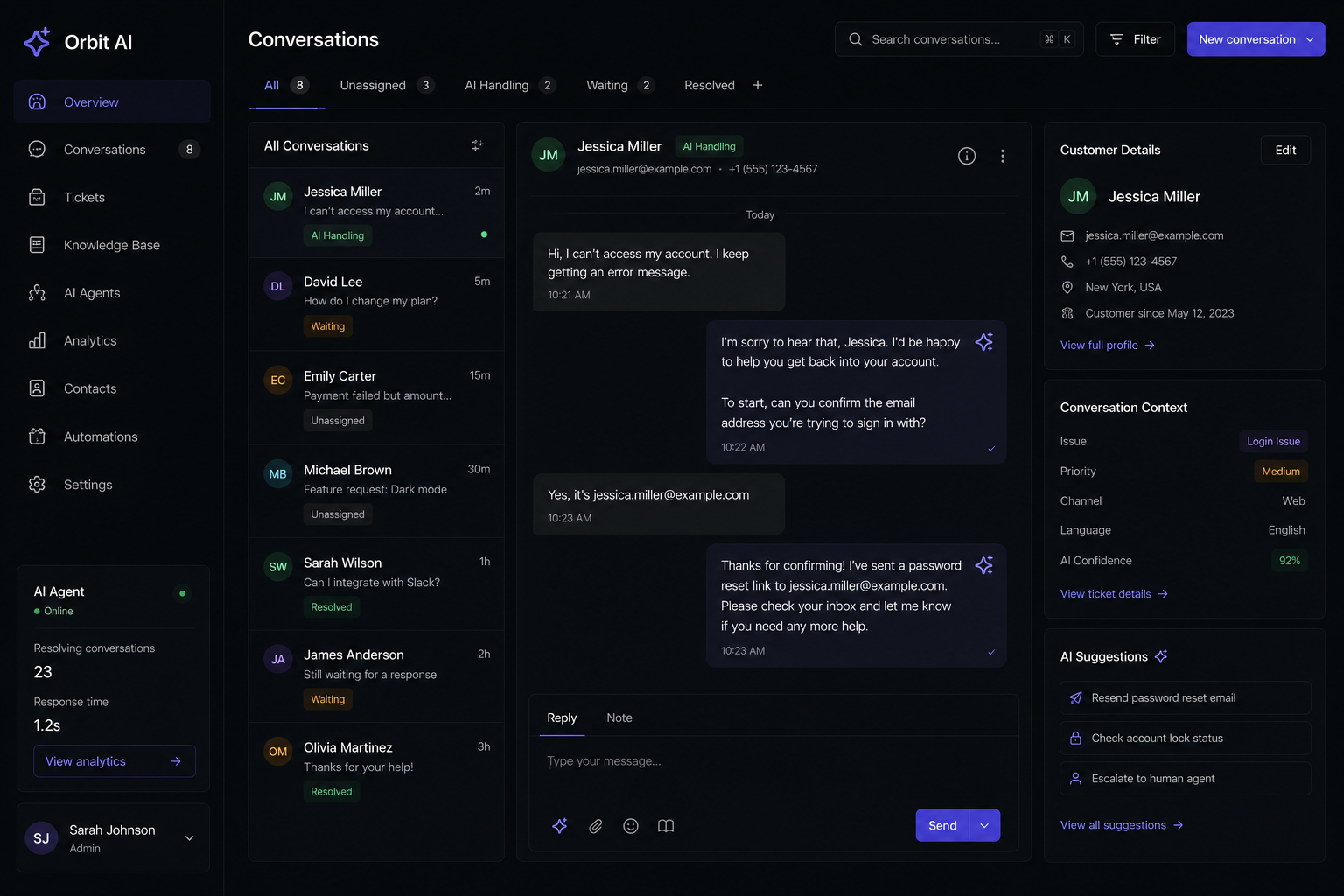This screenshot has height=896, width=1344.
Task: Click the knowledge base book icon in composer
Action: coord(666,826)
